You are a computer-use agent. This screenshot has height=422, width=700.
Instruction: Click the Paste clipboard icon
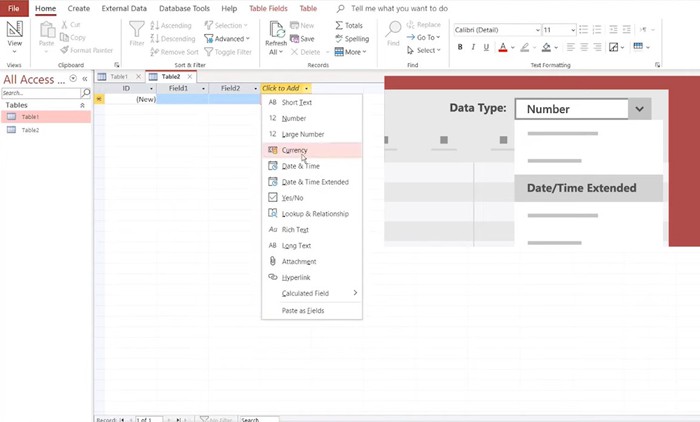click(46, 30)
